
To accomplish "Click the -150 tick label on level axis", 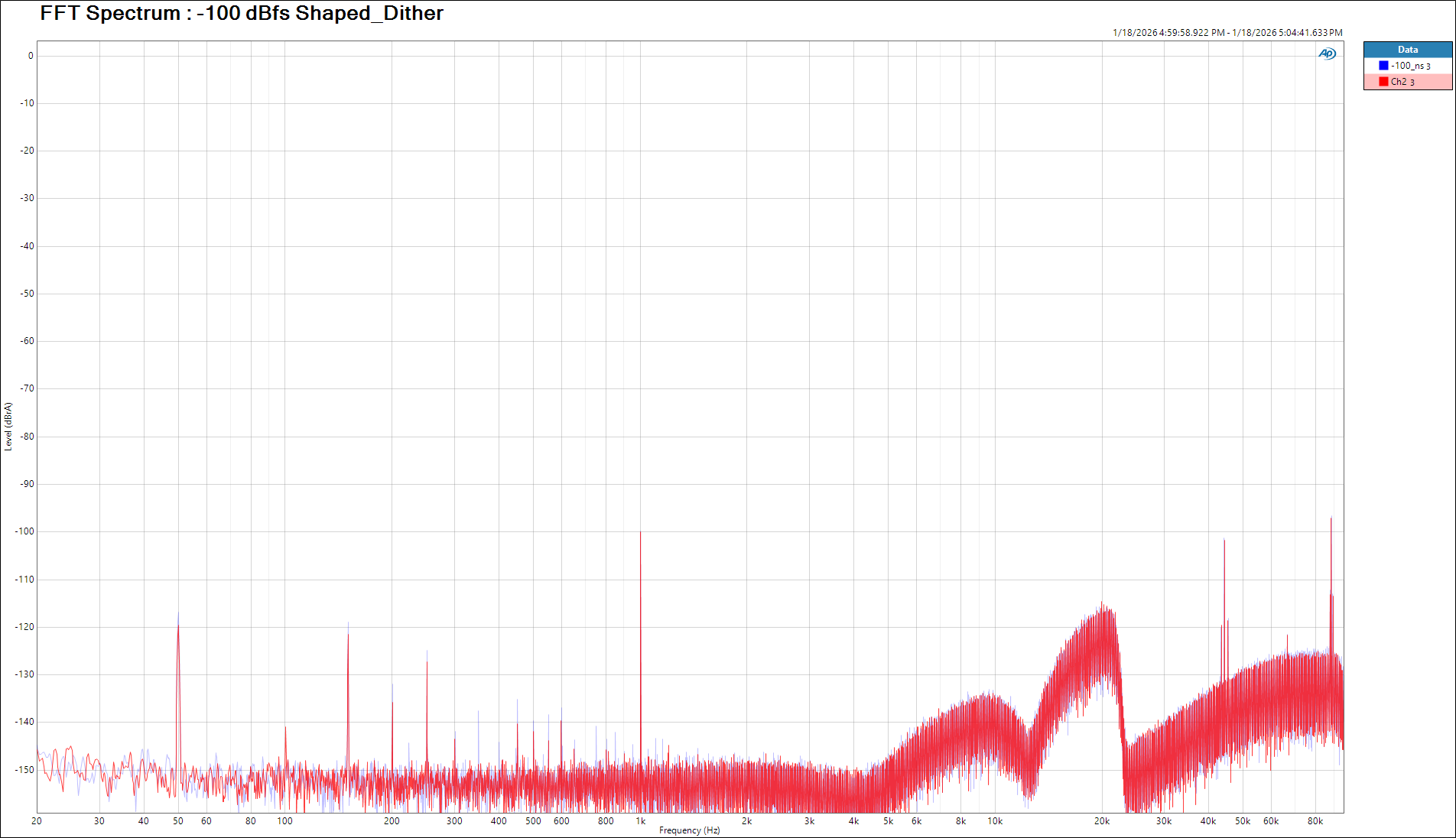I will coord(25,770).
